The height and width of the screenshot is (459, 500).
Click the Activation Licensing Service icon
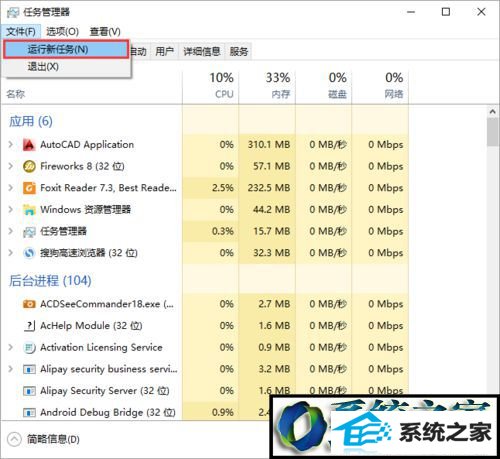(x=29, y=348)
